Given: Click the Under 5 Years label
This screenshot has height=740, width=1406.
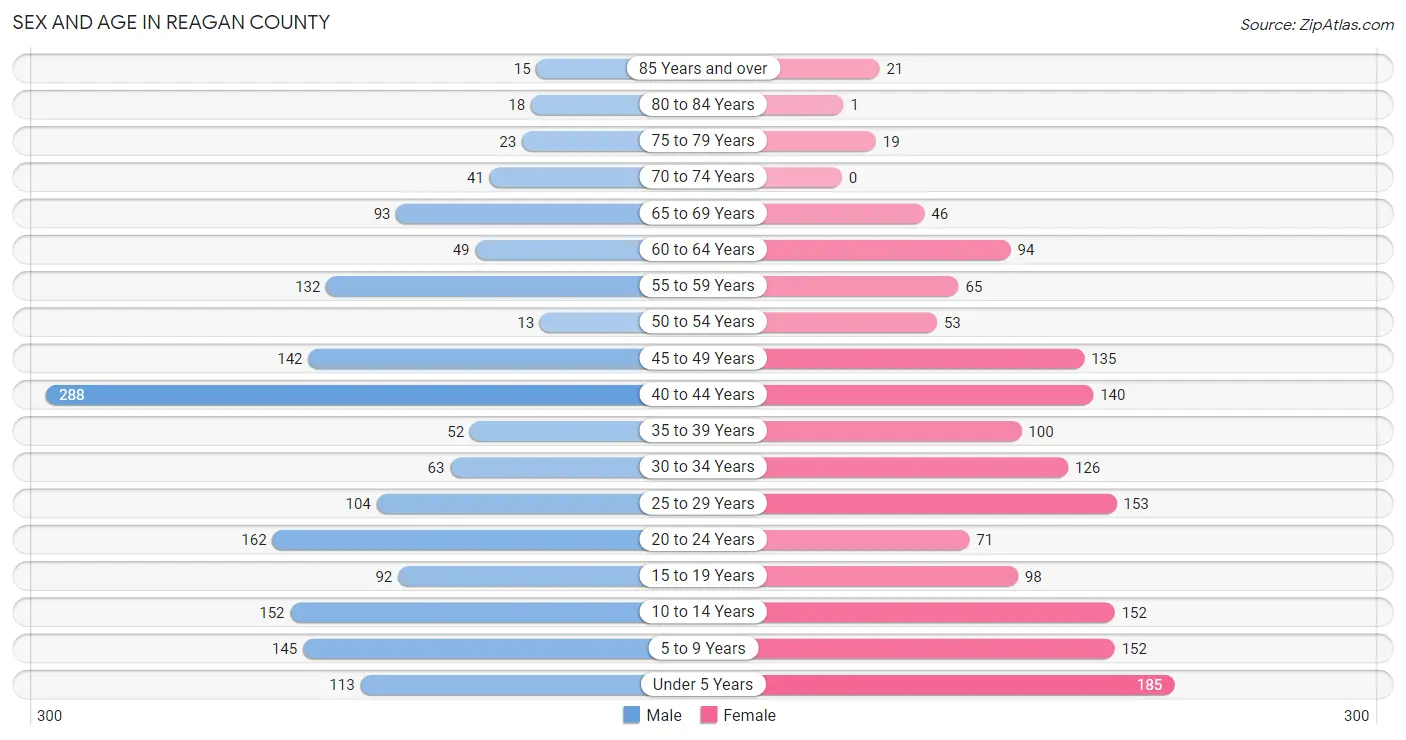Looking at the screenshot, I should pyautogui.click(x=703, y=685).
